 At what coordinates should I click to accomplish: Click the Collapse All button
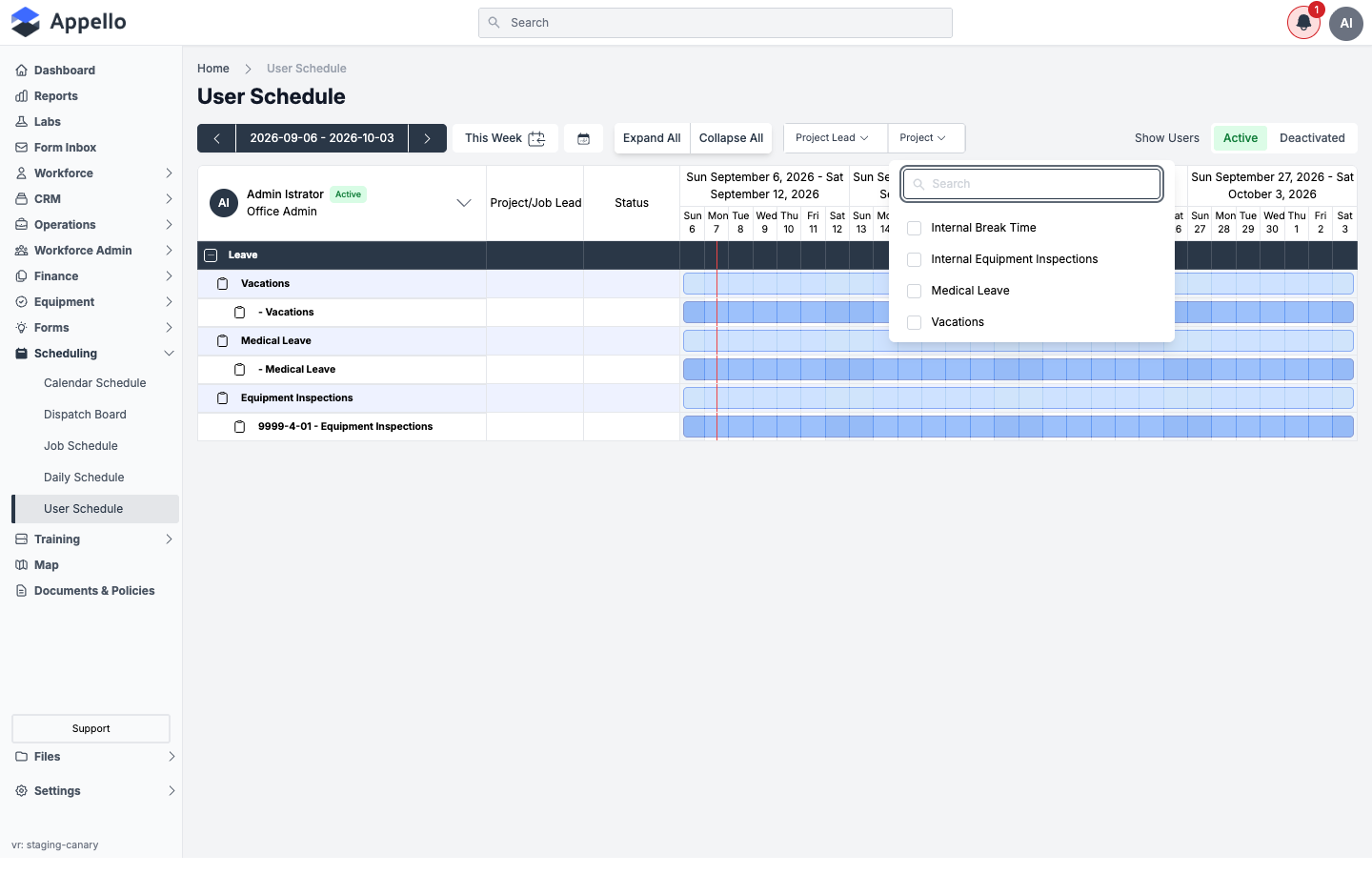point(731,138)
